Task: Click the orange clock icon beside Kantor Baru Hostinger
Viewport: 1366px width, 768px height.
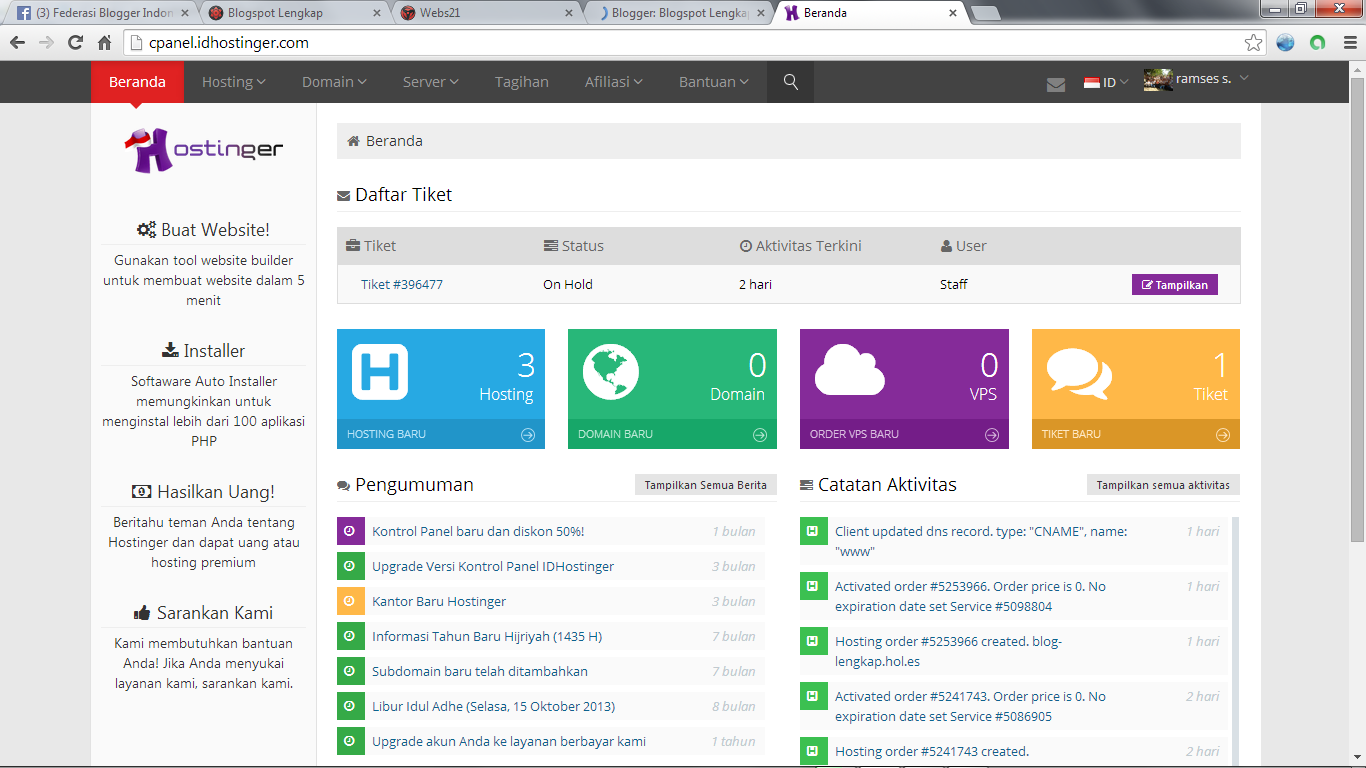Action: (350, 601)
